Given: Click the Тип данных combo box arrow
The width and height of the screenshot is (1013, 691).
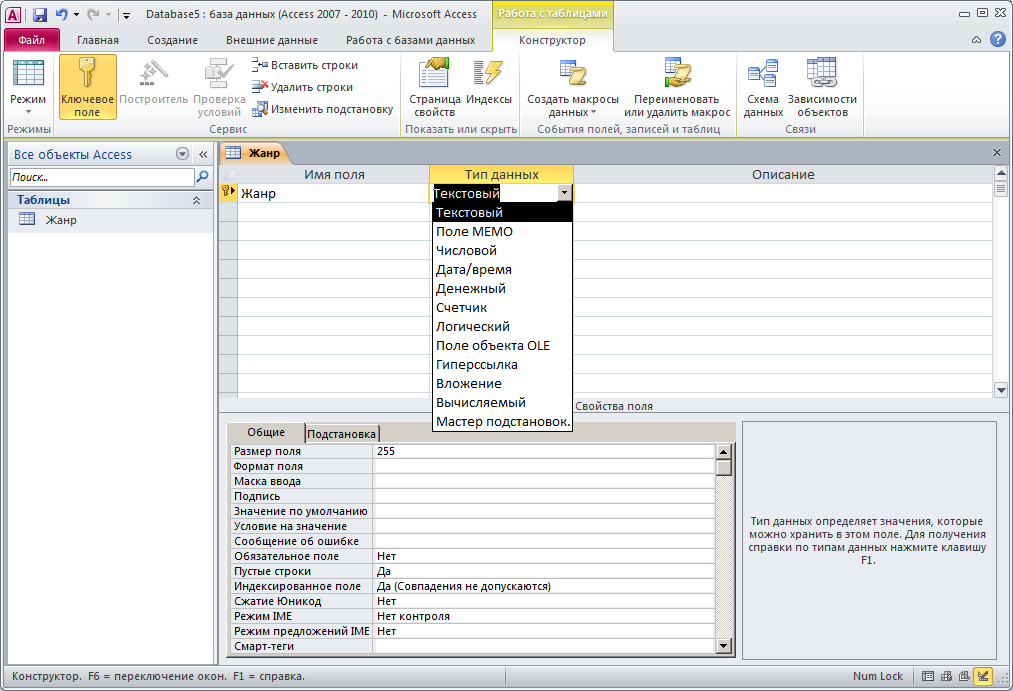Looking at the screenshot, I should 564,193.
